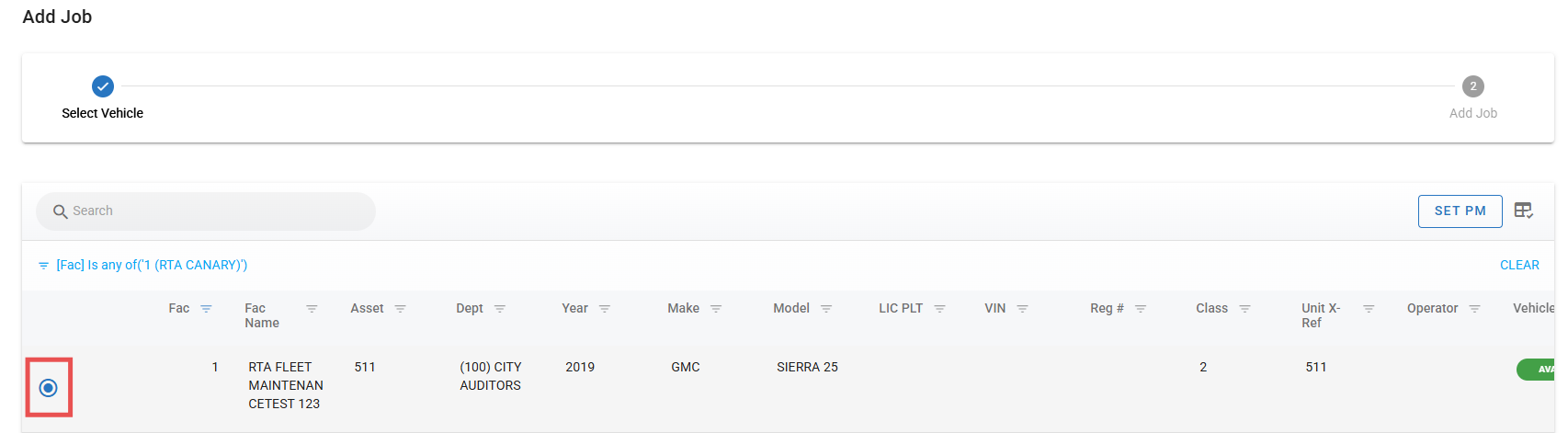Edit the Fac is any of filter expression
The height and width of the screenshot is (433, 1568).
click(152, 265)
